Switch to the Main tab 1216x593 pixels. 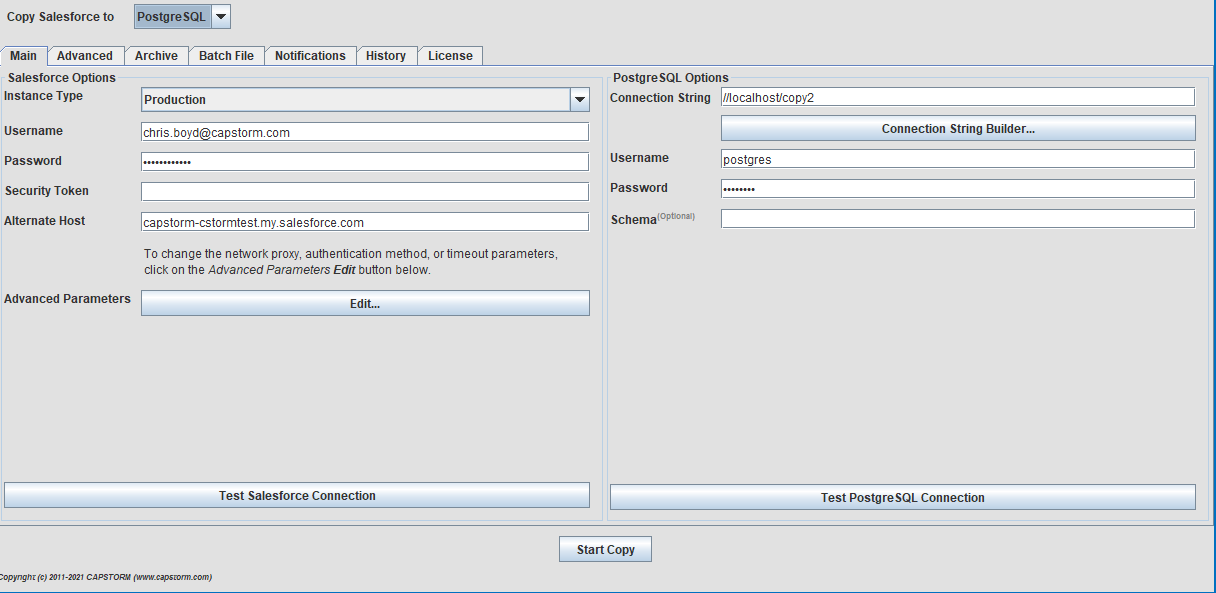pyautogui.click(x=23, y=56)
